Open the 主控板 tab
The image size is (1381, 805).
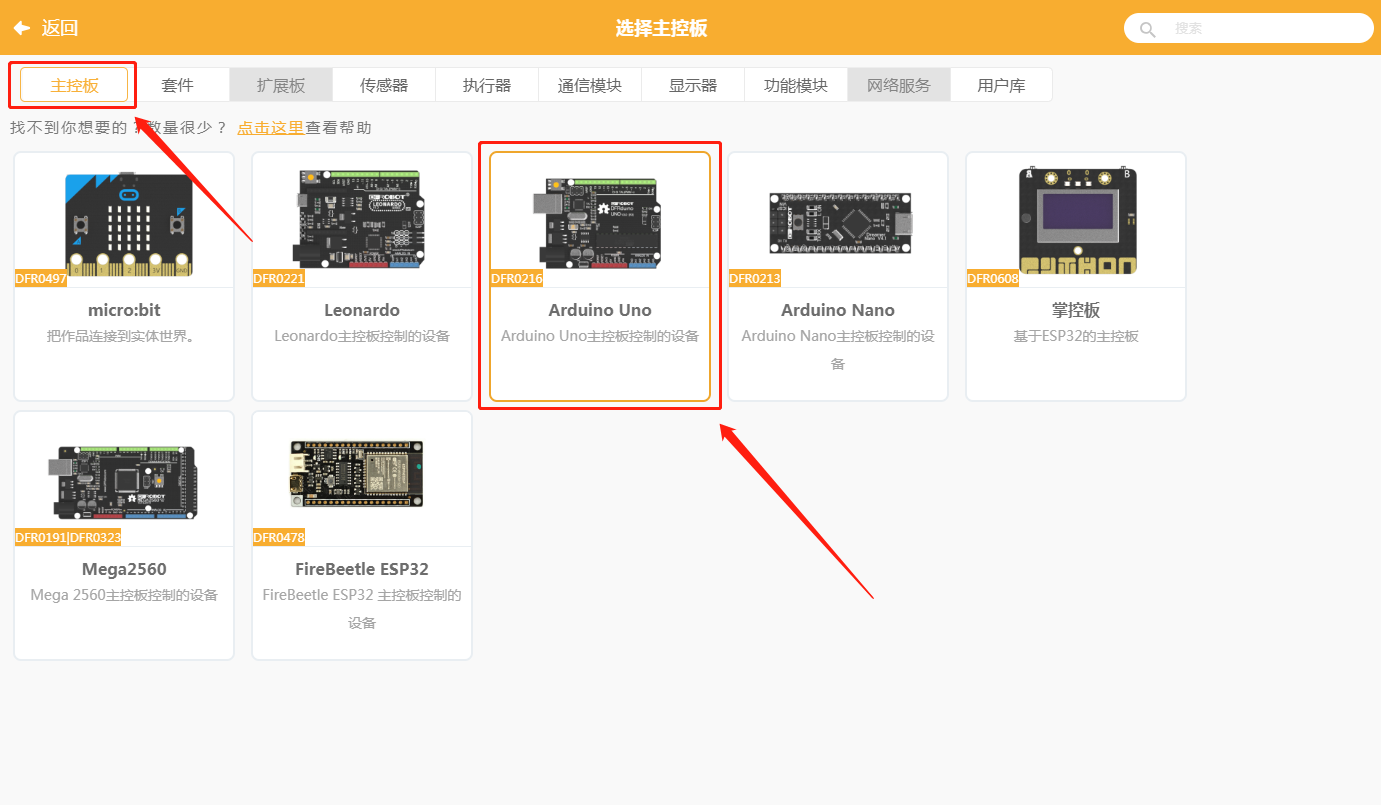pos(75,85)
